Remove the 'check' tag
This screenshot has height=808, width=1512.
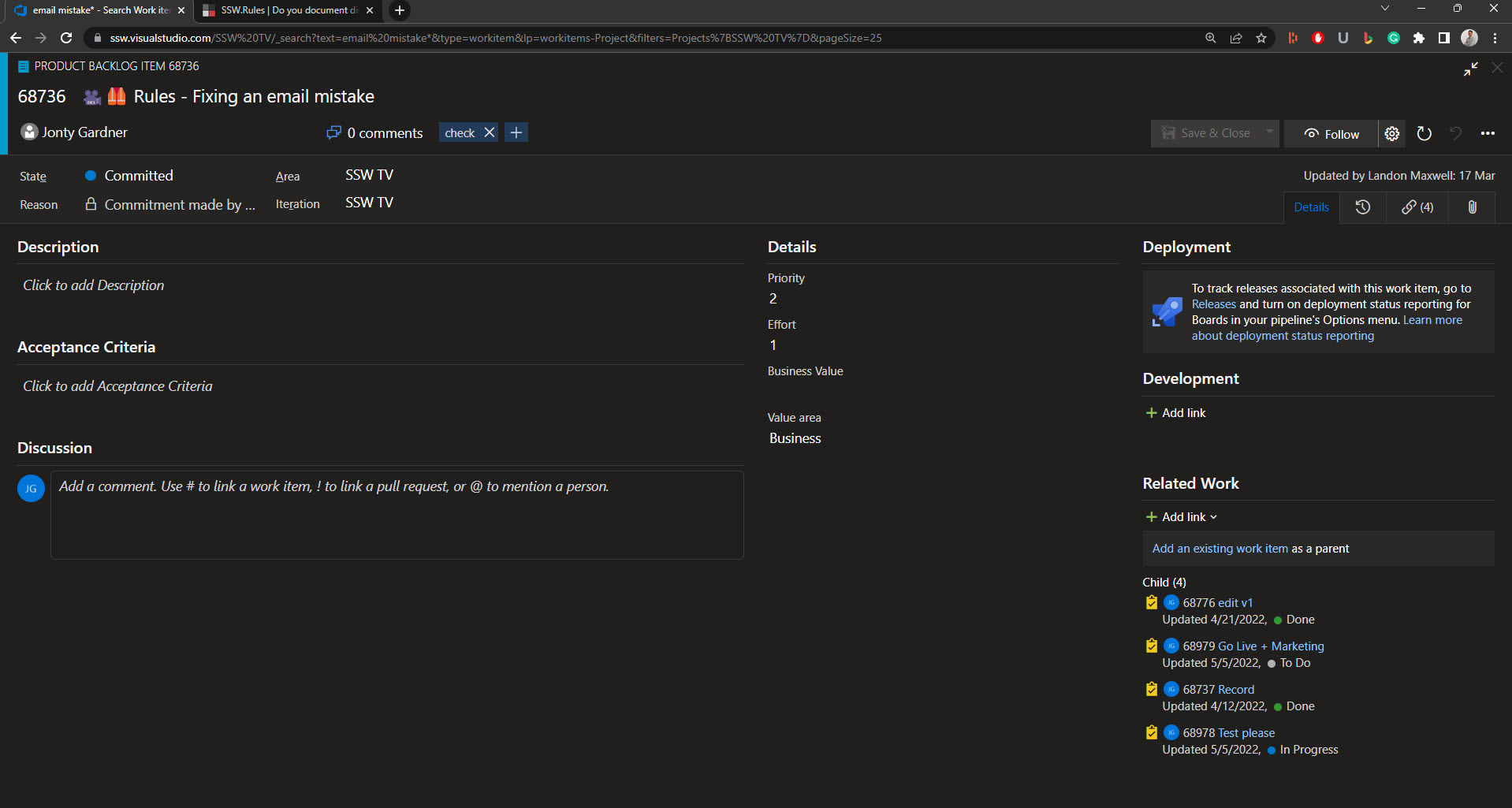point(490,133)
